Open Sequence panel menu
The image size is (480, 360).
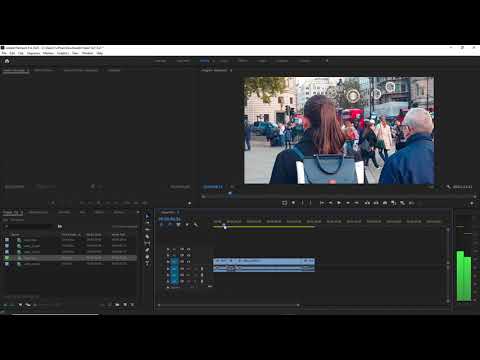point(178,212)
